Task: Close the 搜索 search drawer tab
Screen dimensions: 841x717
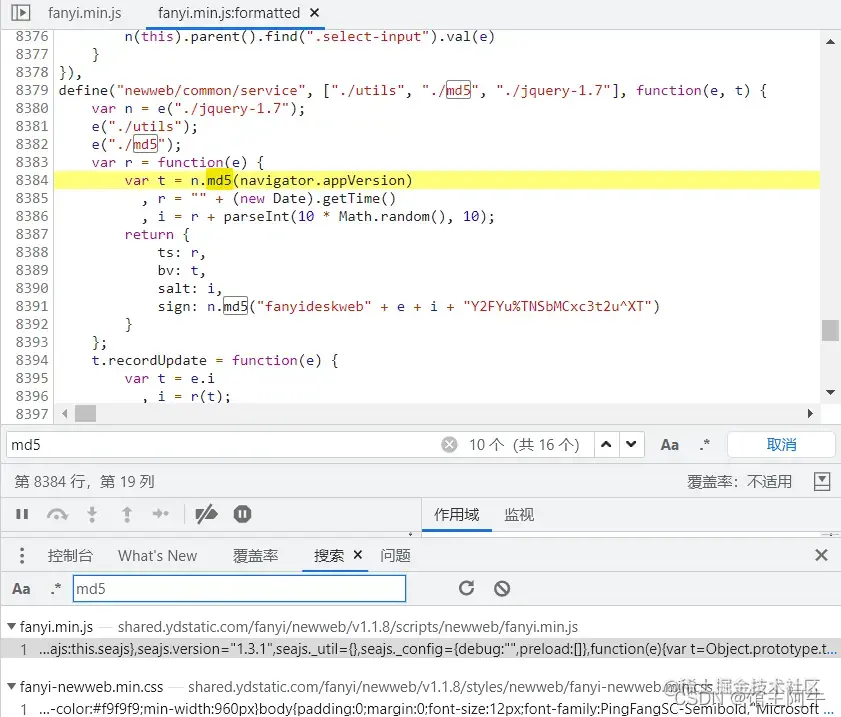Action: 358,555
